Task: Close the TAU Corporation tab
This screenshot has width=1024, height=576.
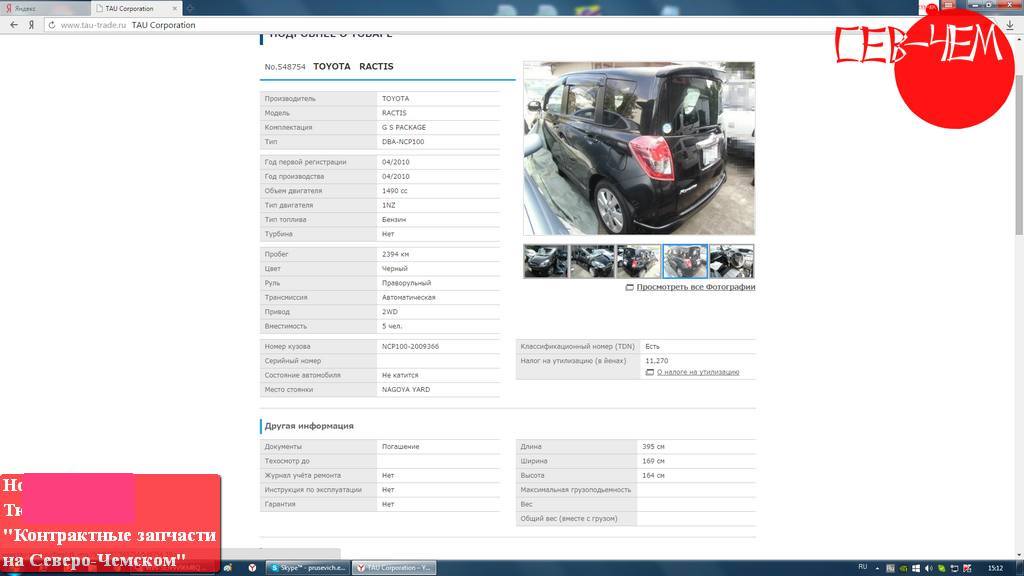Action: coord(175,8)
